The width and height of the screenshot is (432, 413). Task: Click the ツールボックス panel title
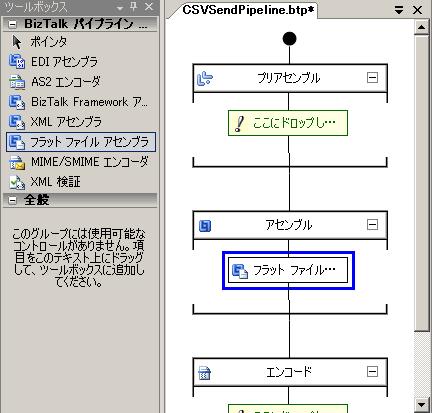[36, 7]
